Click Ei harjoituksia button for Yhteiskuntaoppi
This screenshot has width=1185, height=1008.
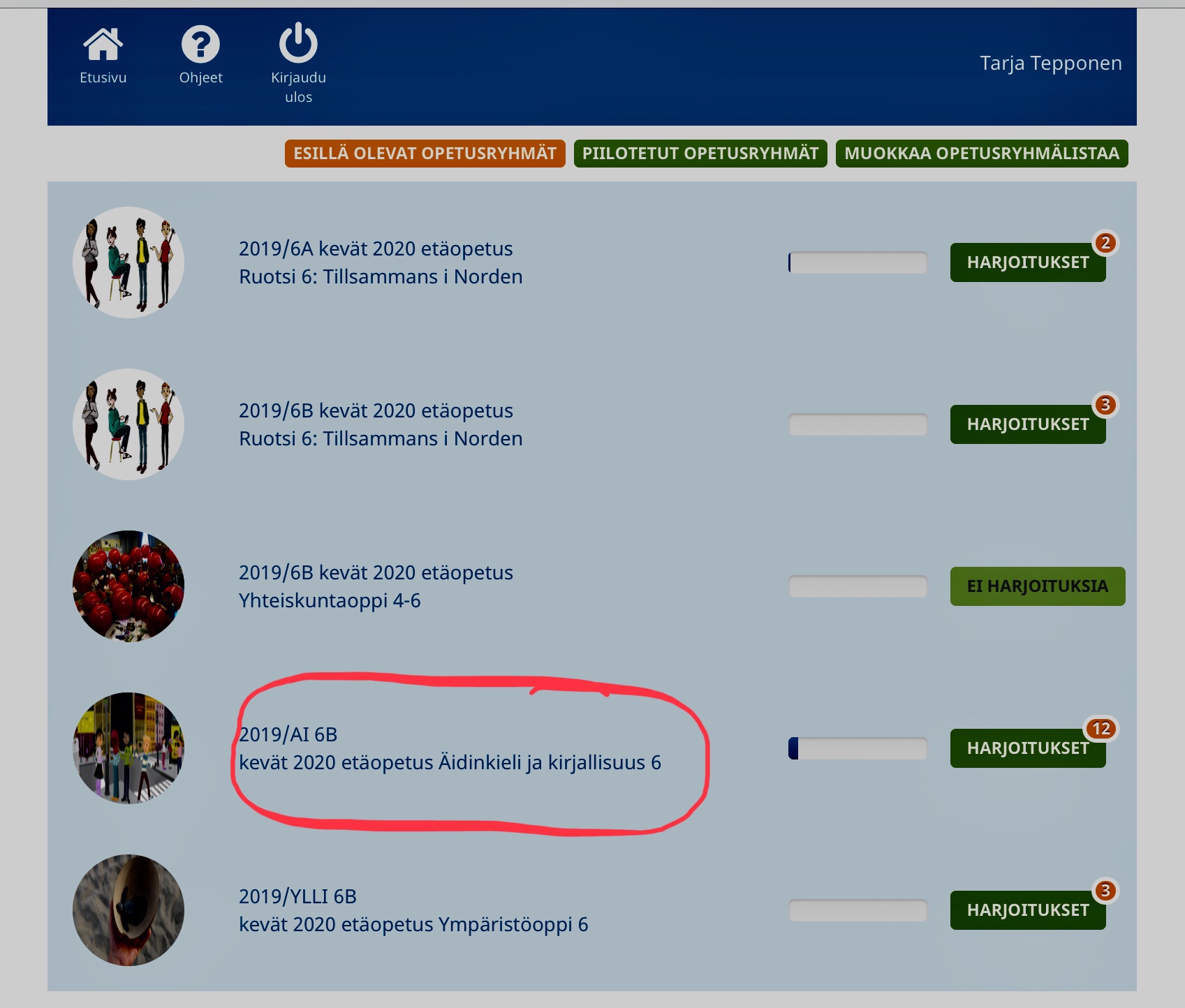[1037, 586]
